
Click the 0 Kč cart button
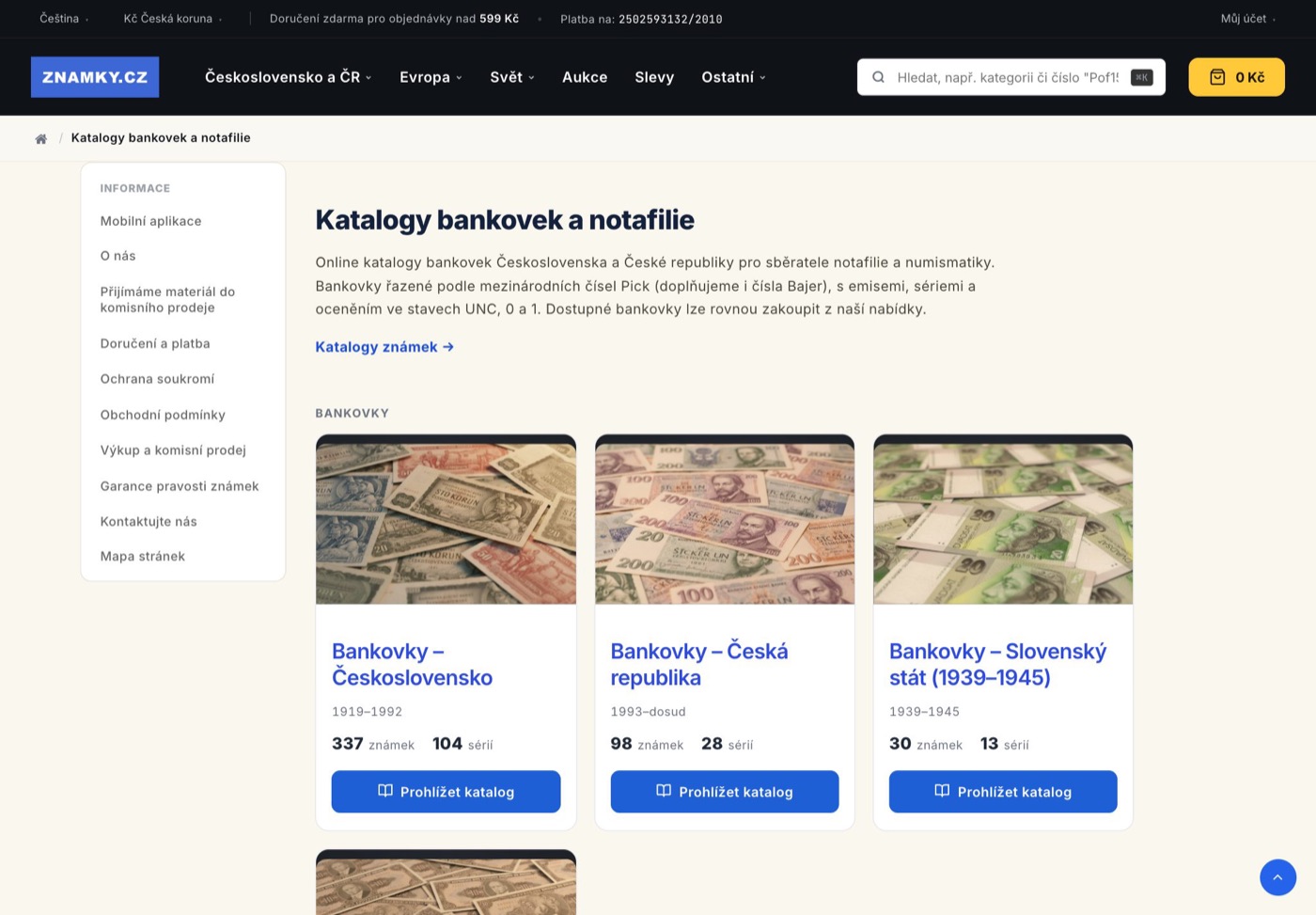pyautogui.click(x=1236, y=77)
